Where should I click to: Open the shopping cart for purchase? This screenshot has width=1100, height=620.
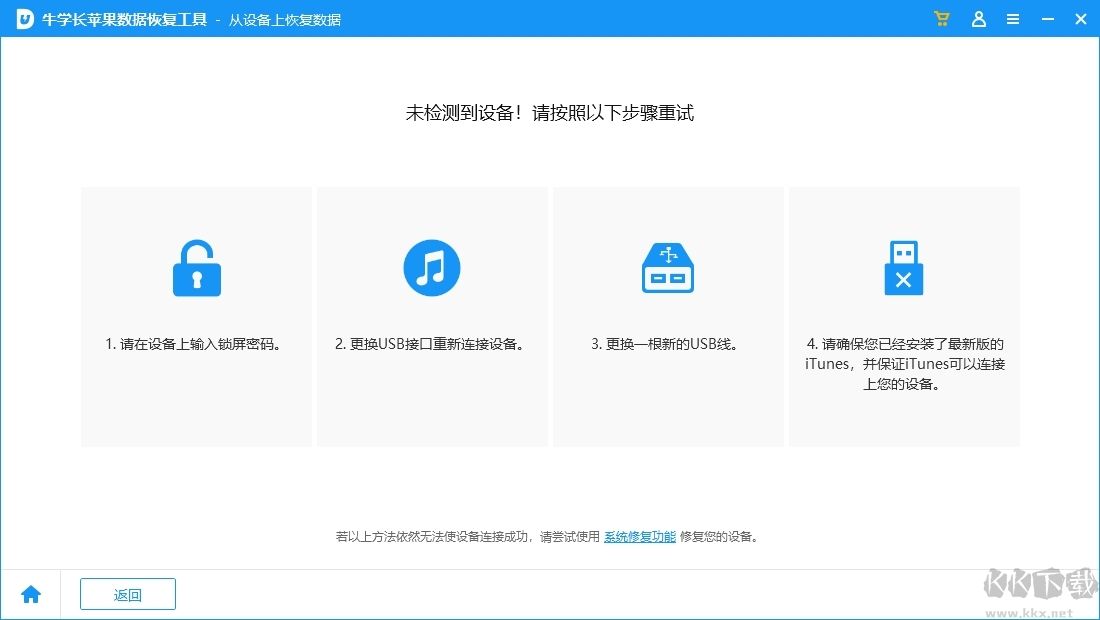tap(941, 18)
